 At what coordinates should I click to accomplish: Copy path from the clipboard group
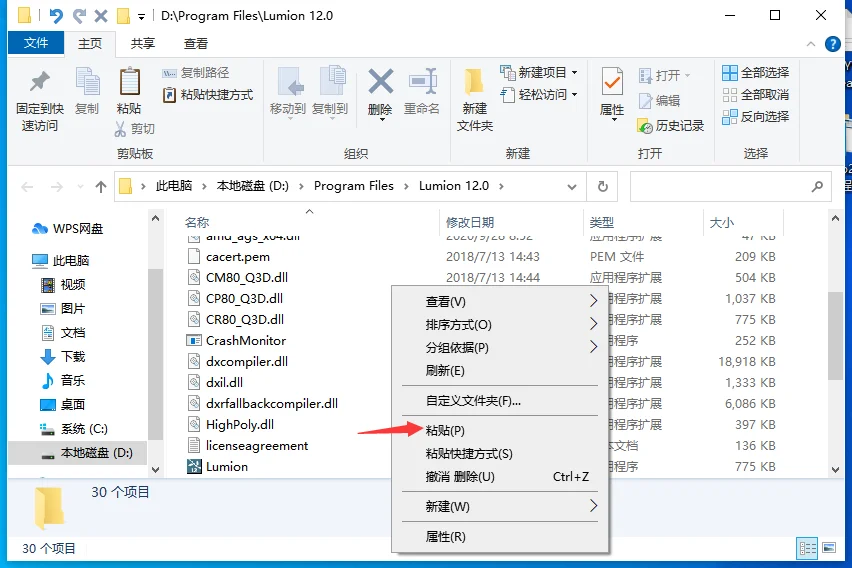[x=196, y=72]
